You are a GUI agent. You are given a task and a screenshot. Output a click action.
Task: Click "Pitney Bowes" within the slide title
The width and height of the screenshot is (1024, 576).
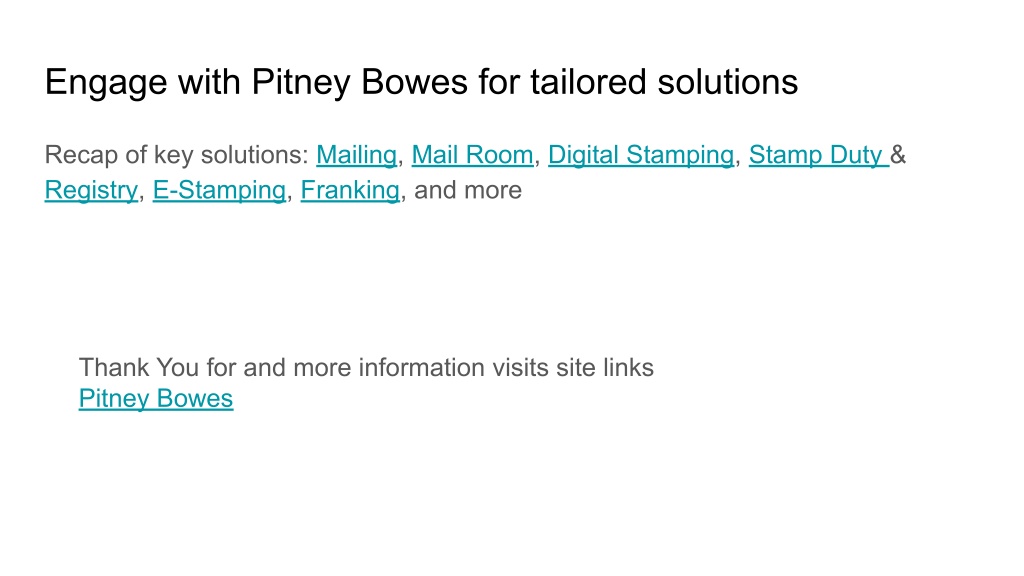(360, 83)
